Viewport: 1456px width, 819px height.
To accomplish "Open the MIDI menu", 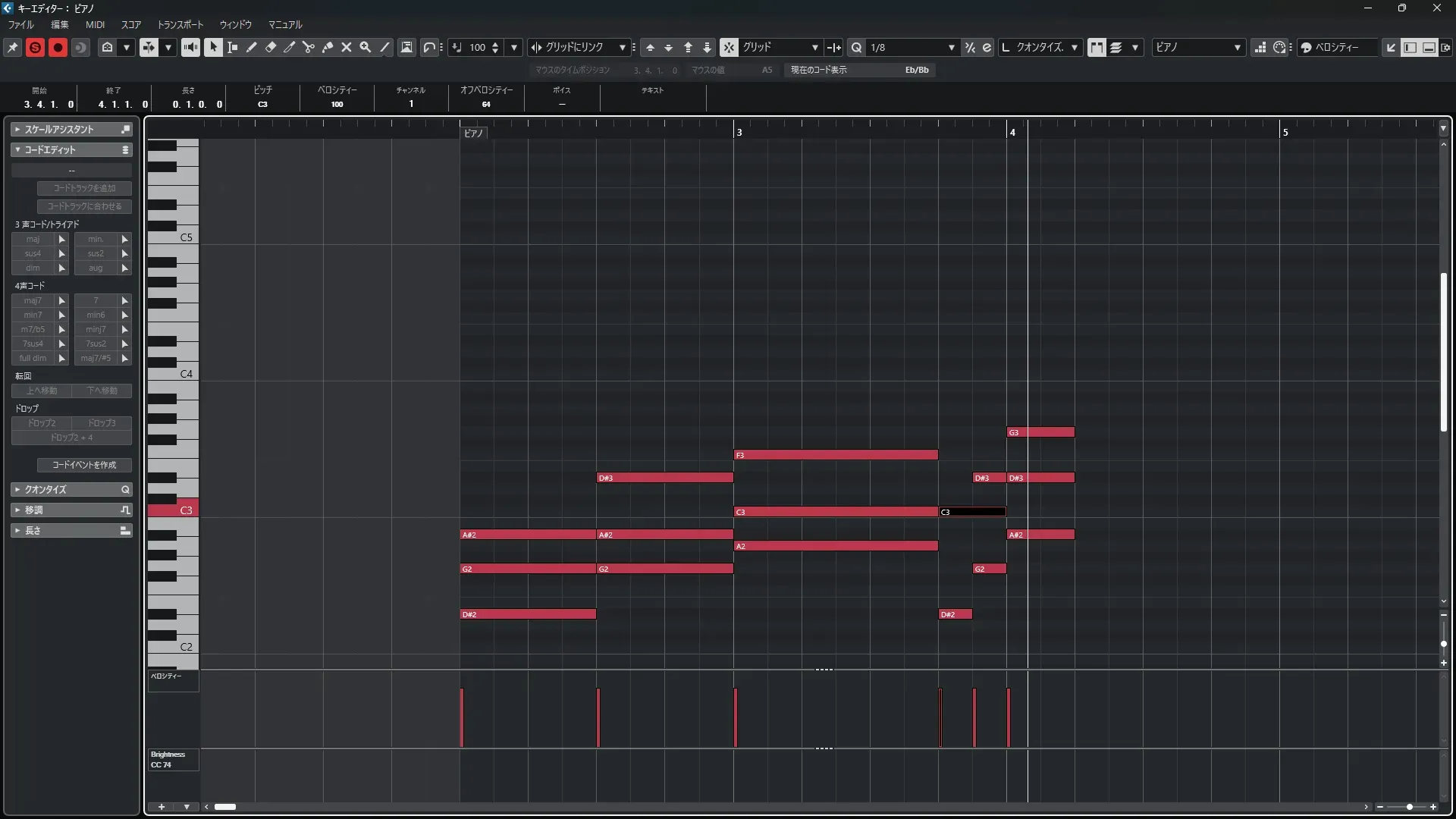I will coord(95,24).
